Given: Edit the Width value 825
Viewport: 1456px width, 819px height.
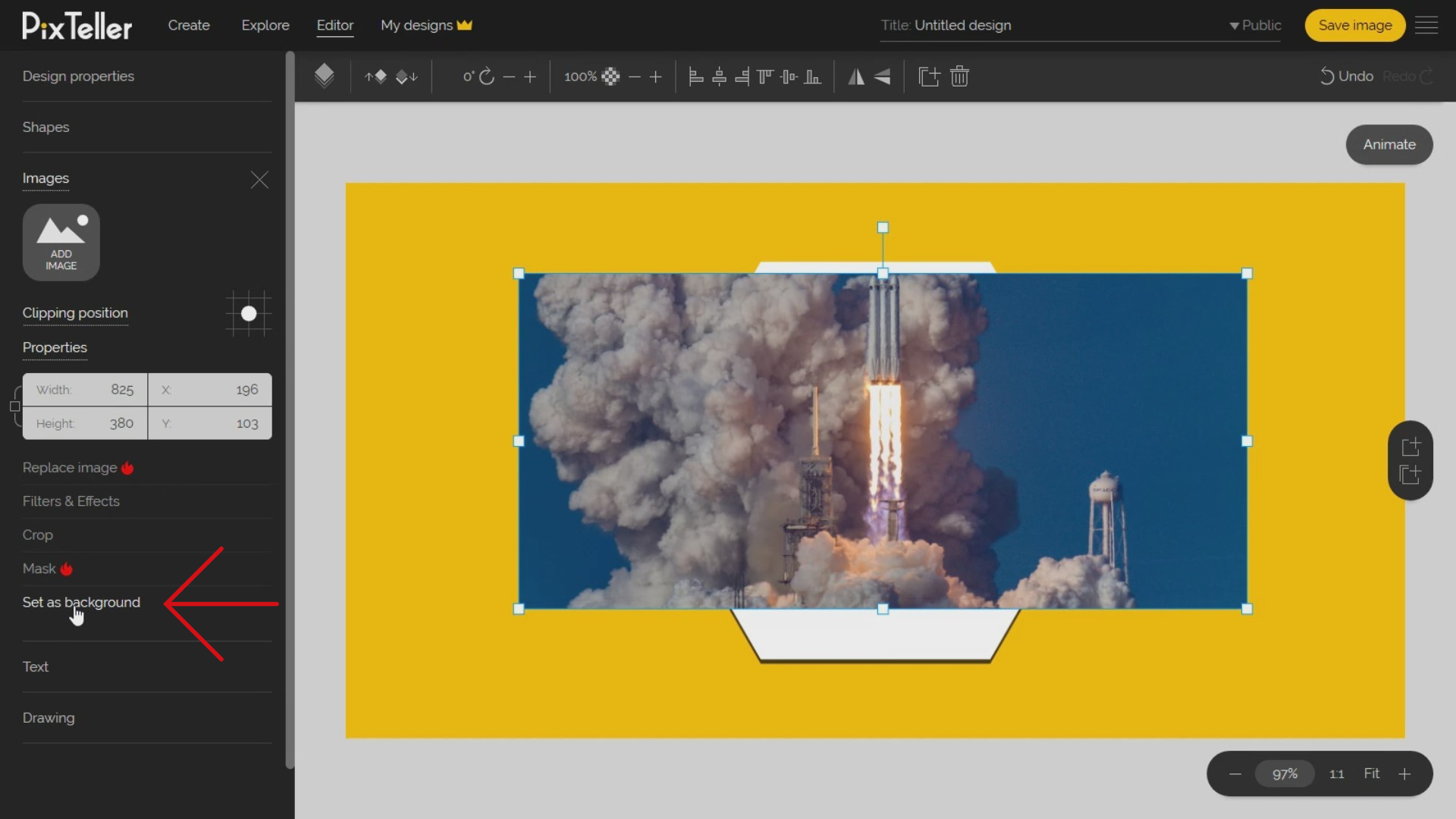Looking at the screenshot, I should click(x=85, y=390).
